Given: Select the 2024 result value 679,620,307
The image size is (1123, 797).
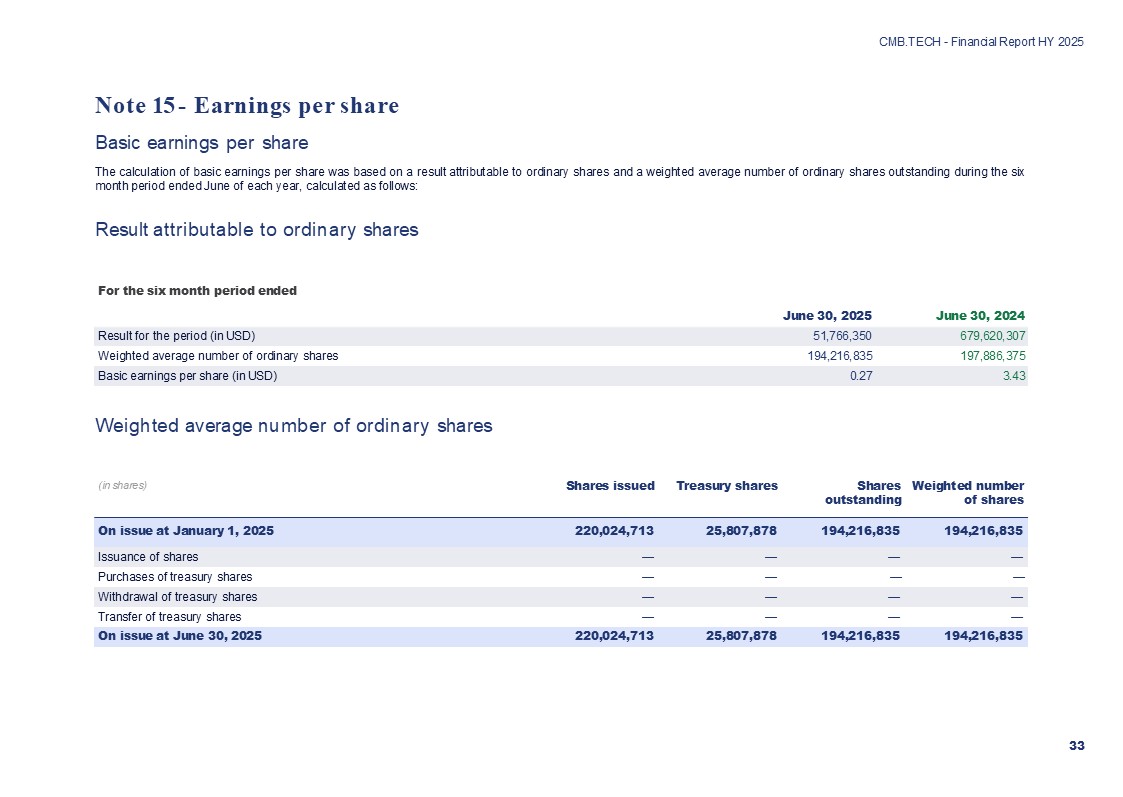Looking at the screenshot, I should (x=984, y=336).
